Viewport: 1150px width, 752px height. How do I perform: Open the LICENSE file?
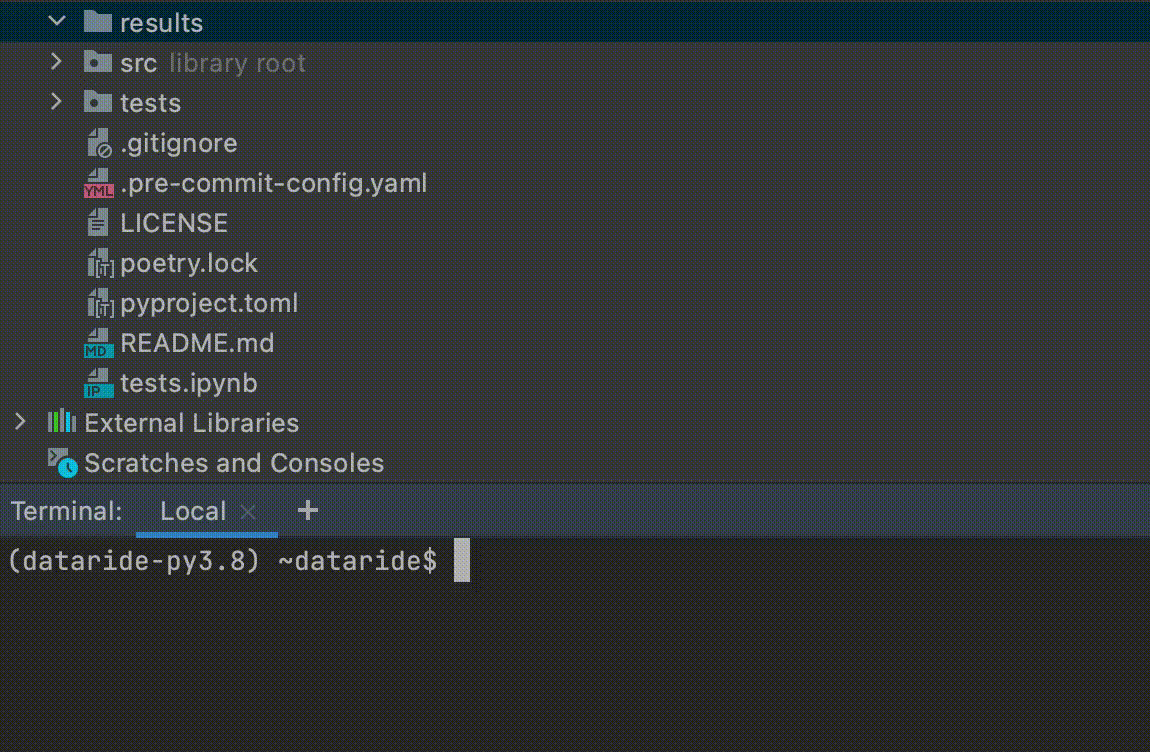[x=172, y=222]
